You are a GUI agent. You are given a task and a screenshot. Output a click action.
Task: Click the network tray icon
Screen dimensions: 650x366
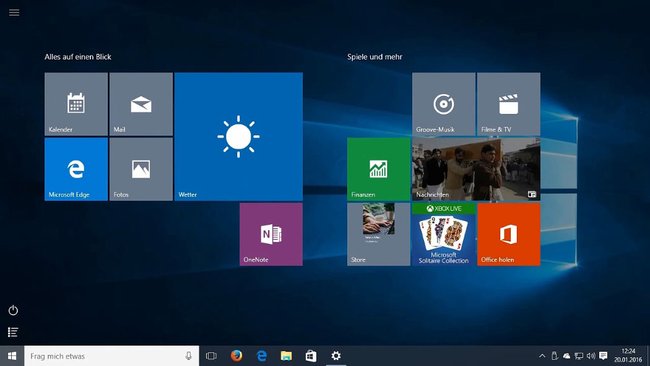coord(579,356)
